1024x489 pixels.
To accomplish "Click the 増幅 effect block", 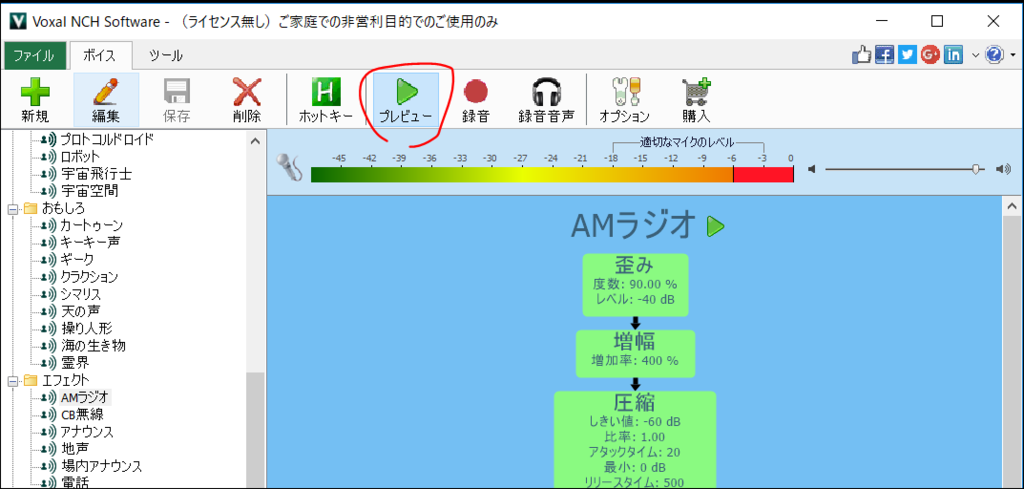I will coord(635,353).
